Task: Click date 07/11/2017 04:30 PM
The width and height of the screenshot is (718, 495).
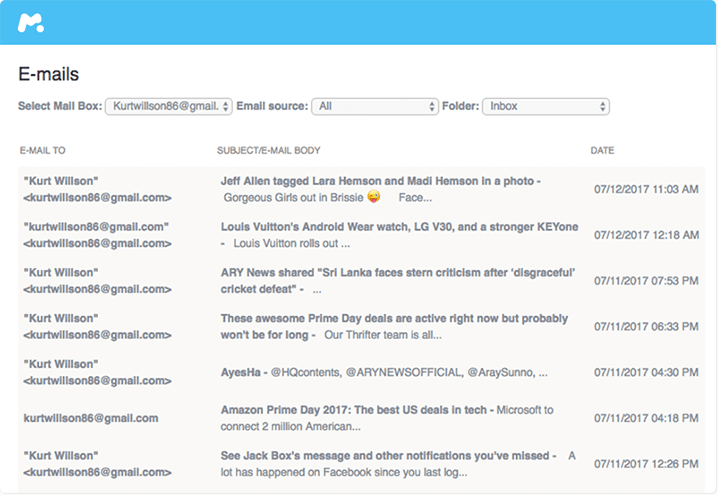Action: coord(646,372)
